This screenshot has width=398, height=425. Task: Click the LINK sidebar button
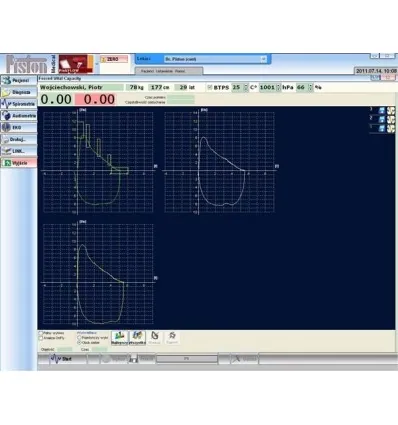coord(19,151)
